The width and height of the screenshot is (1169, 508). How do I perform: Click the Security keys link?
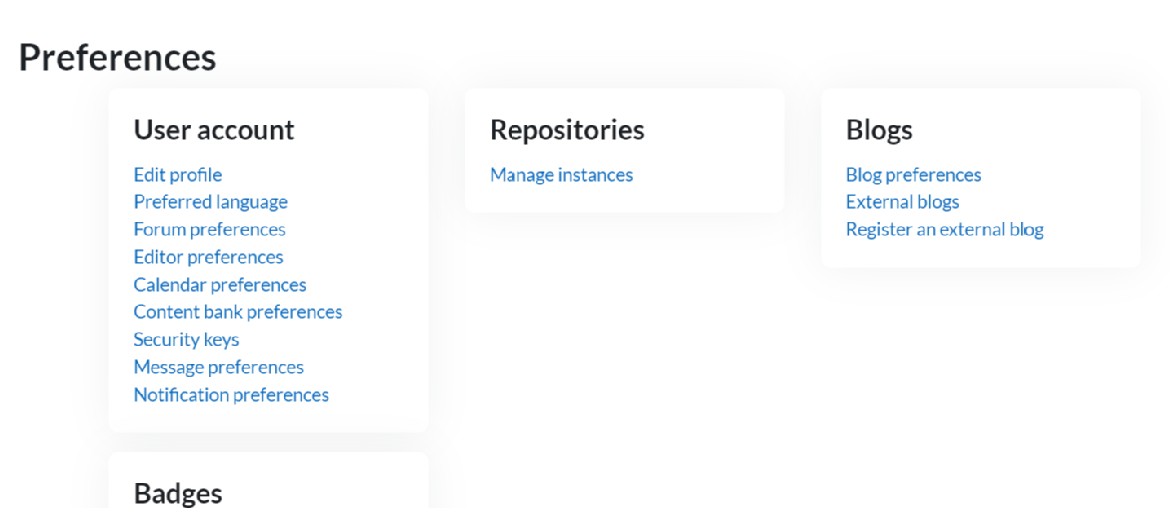[x=186, y=340]
